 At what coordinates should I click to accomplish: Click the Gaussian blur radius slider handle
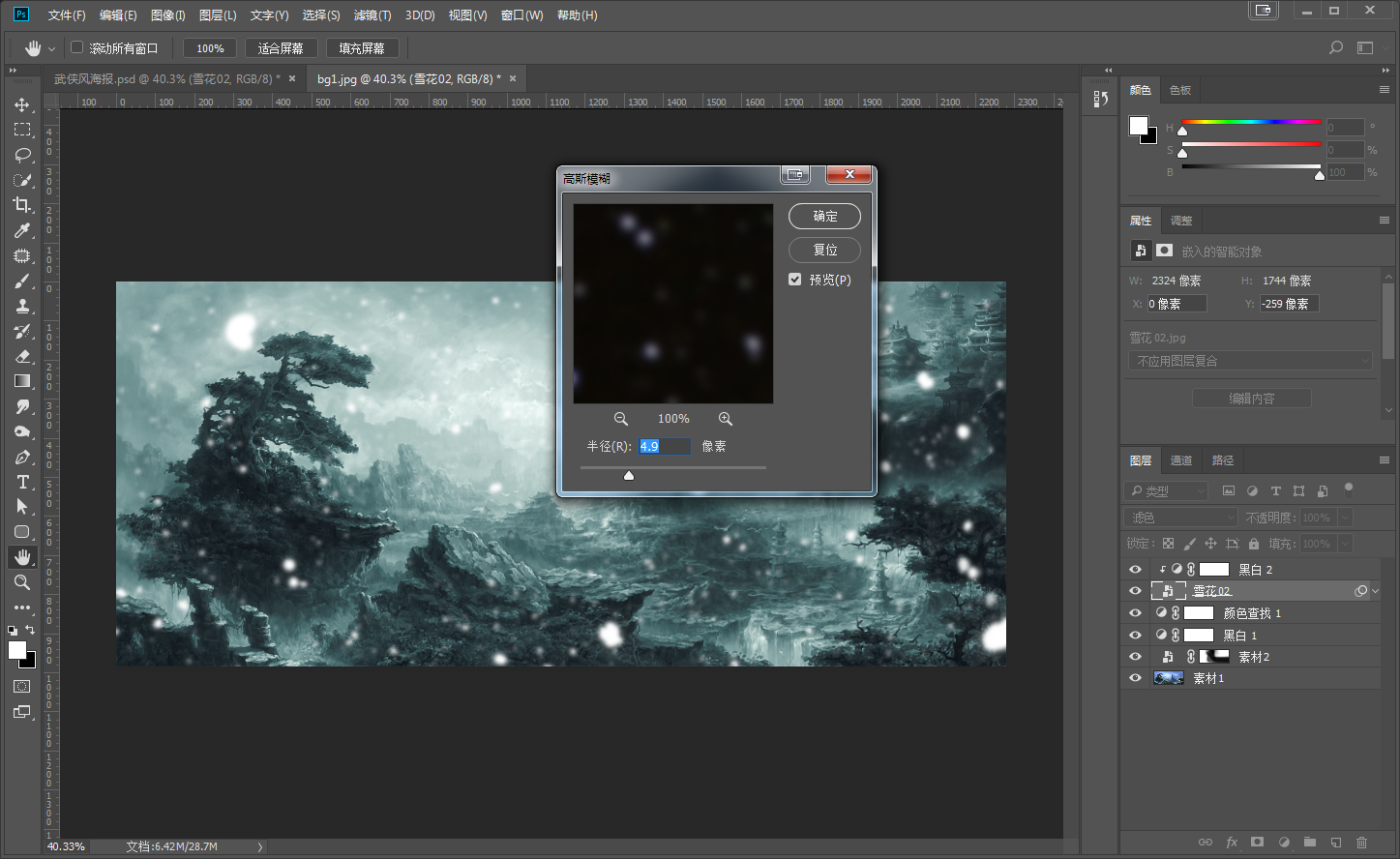(629, 475)
